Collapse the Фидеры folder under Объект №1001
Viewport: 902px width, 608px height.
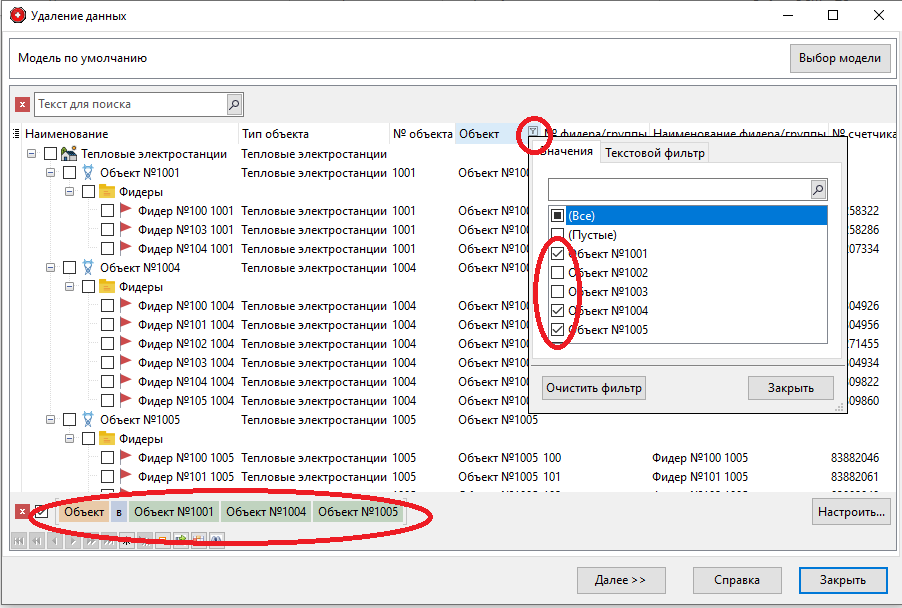tap(68, 191)
